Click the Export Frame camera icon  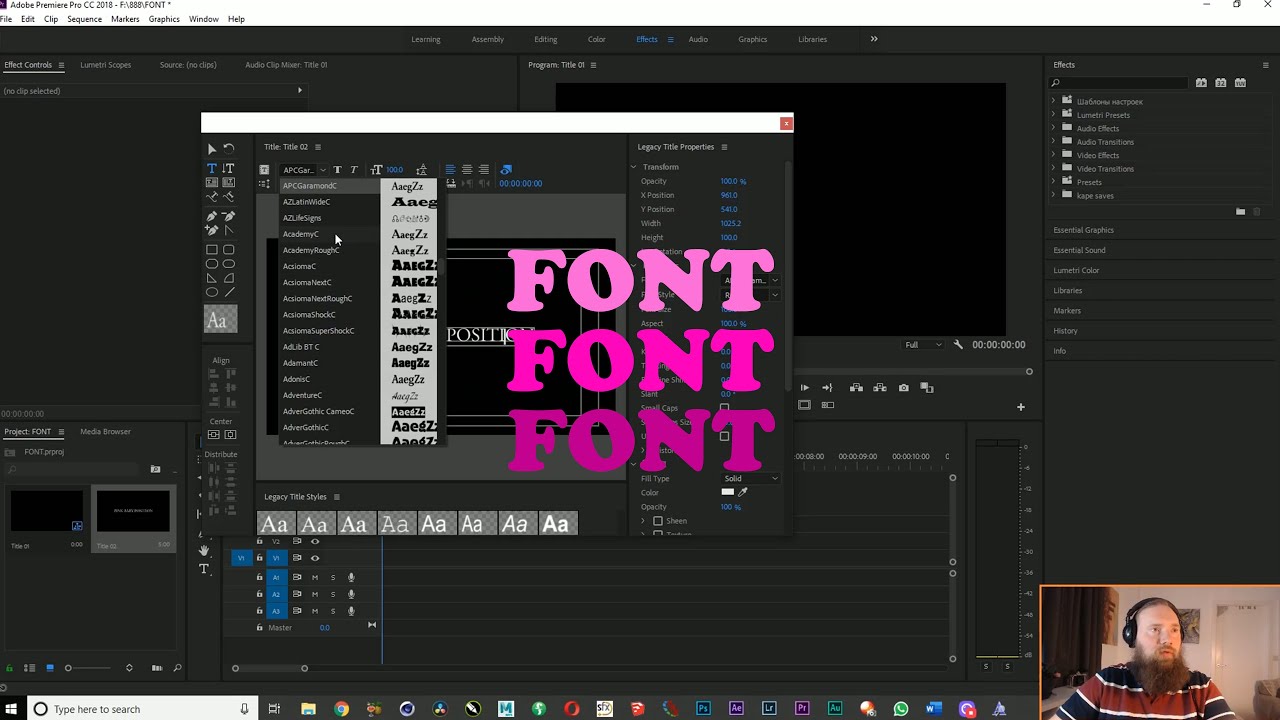pos(904,388)
